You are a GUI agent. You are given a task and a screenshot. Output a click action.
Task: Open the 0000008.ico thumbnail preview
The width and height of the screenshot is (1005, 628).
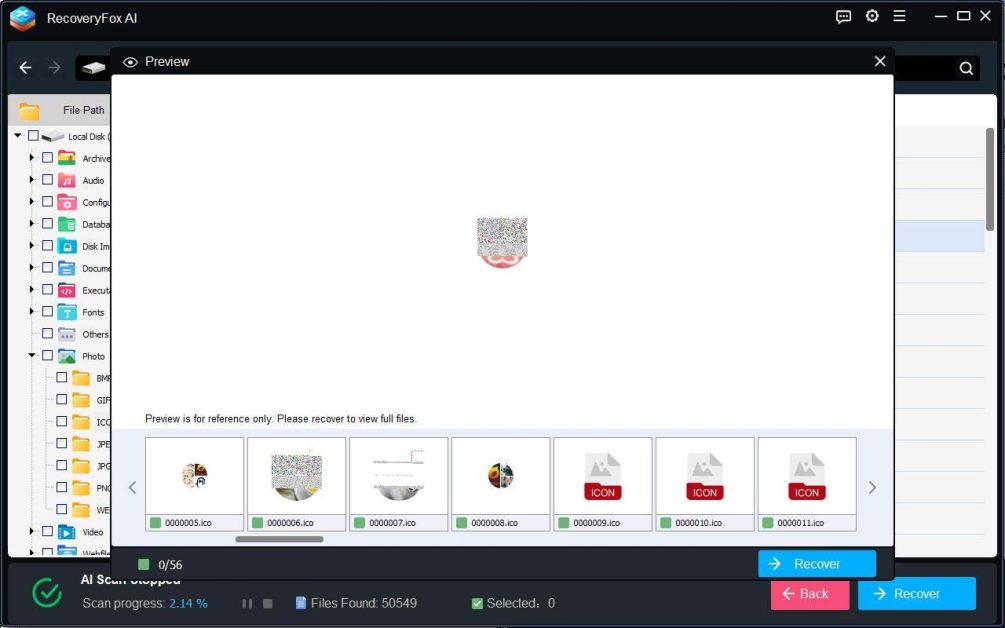tap(501, 476)
